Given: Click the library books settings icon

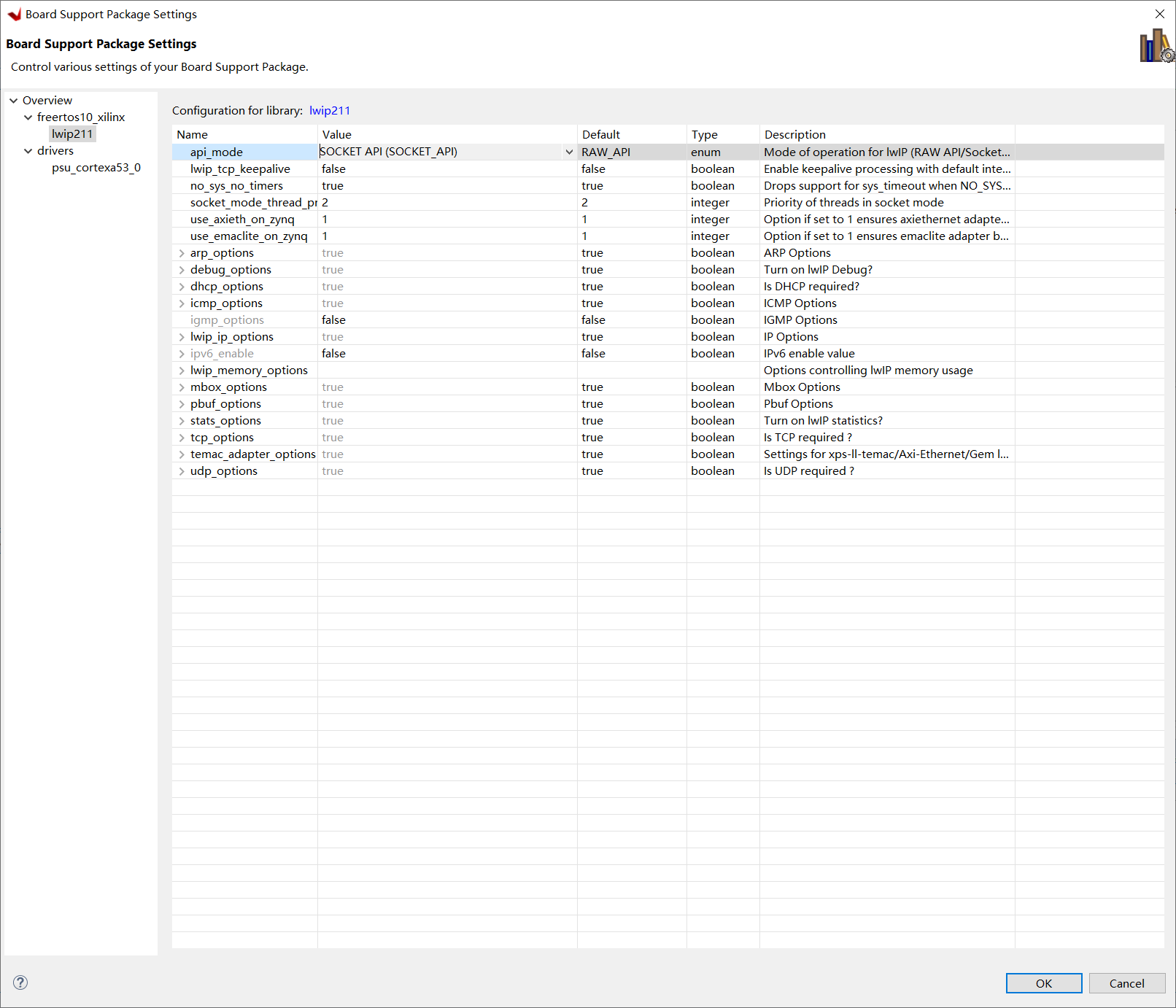Looking at the screenshot, I should pos(1156,46).
